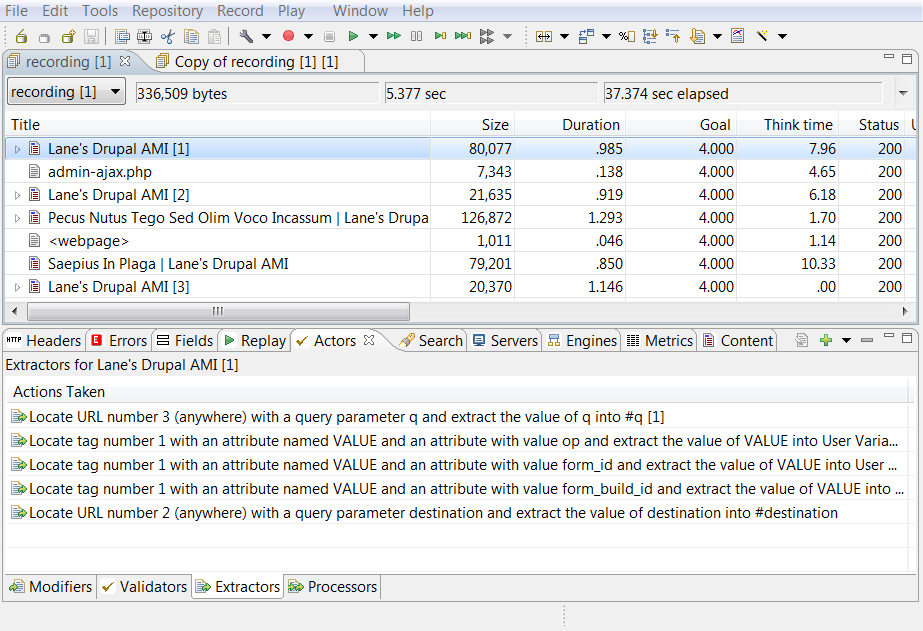
Task: Open the Record menu
Action: click(x=240, y=11)
